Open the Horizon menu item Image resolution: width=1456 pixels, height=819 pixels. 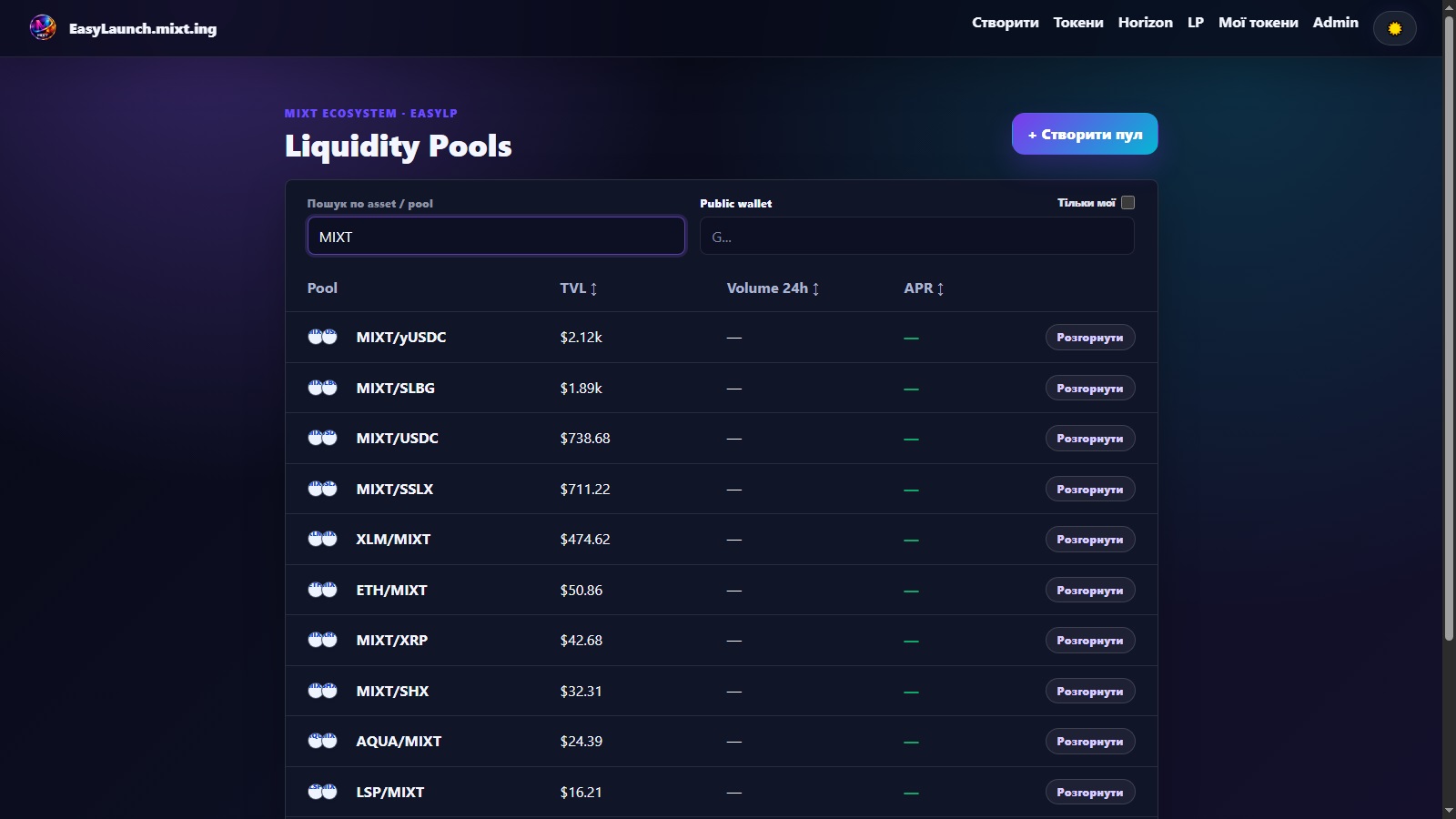click(1145, 23)
